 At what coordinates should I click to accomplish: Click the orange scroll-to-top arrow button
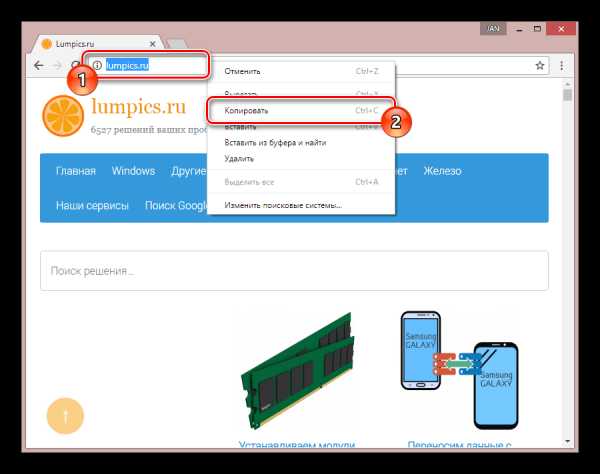[65, 416]
